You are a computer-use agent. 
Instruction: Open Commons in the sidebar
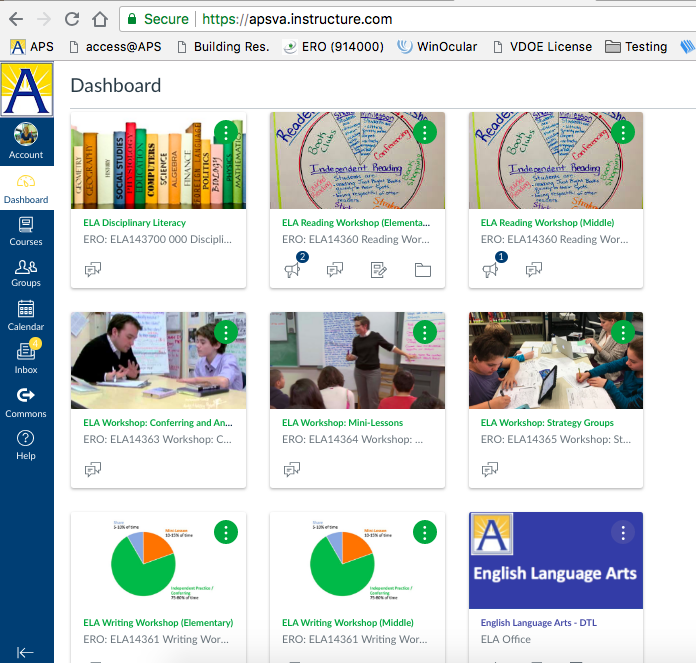click(26, 403)
